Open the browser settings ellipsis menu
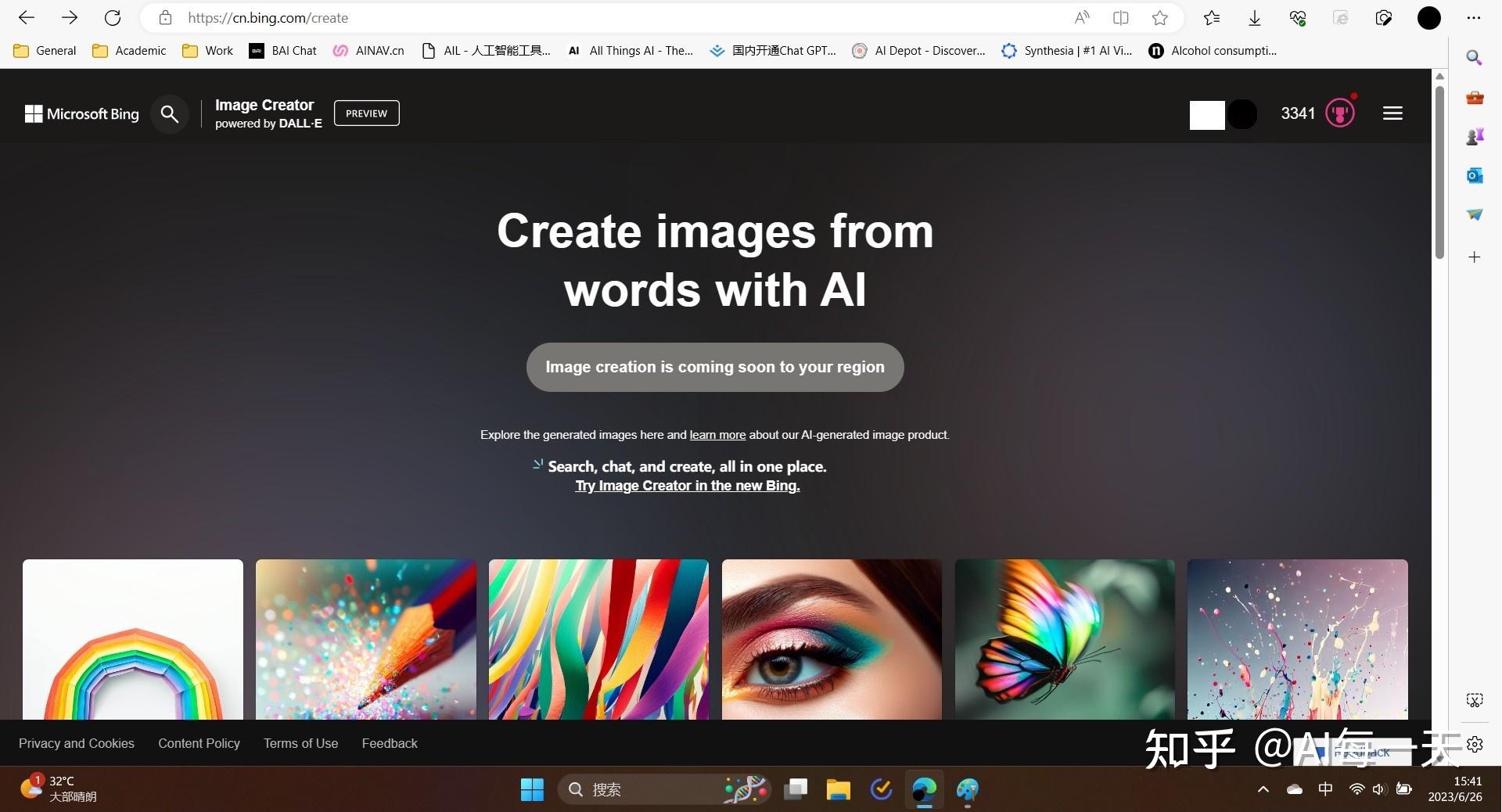Image resolution: width=1502 pixels, height=812 pixels. coord(1473,17)
